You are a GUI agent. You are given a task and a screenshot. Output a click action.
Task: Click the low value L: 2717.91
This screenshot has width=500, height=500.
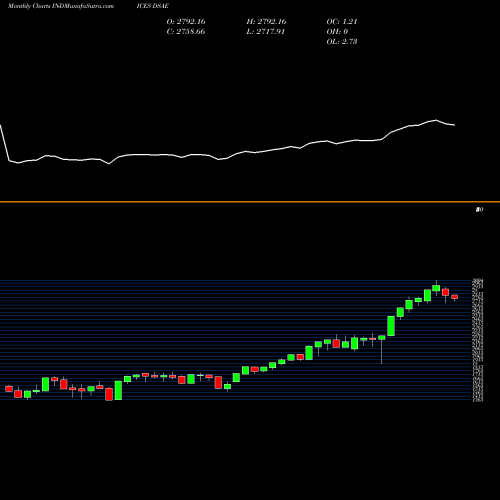(266, 31)
